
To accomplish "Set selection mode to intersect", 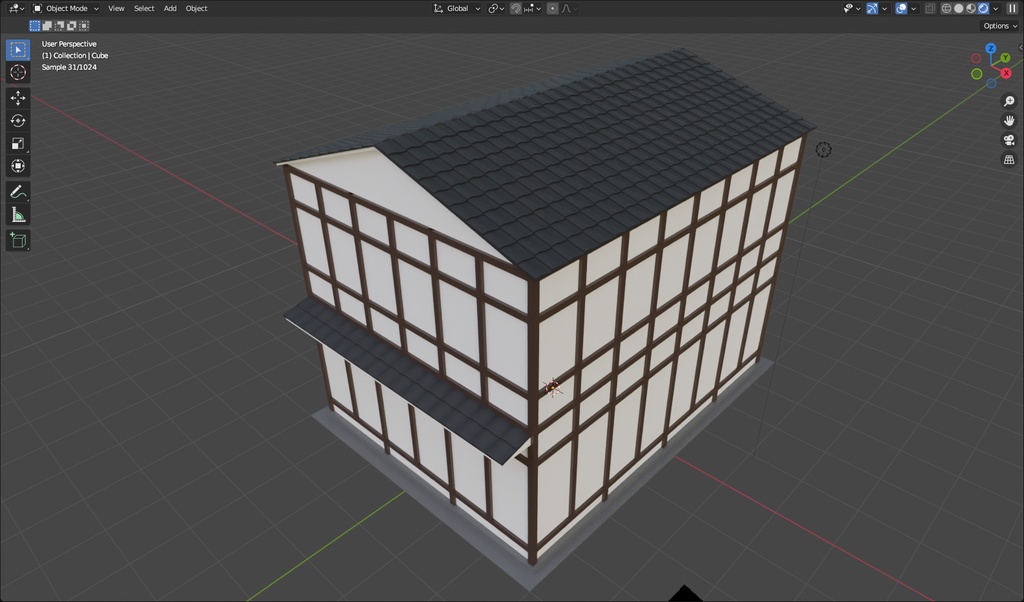I will (x=84, y=25).
